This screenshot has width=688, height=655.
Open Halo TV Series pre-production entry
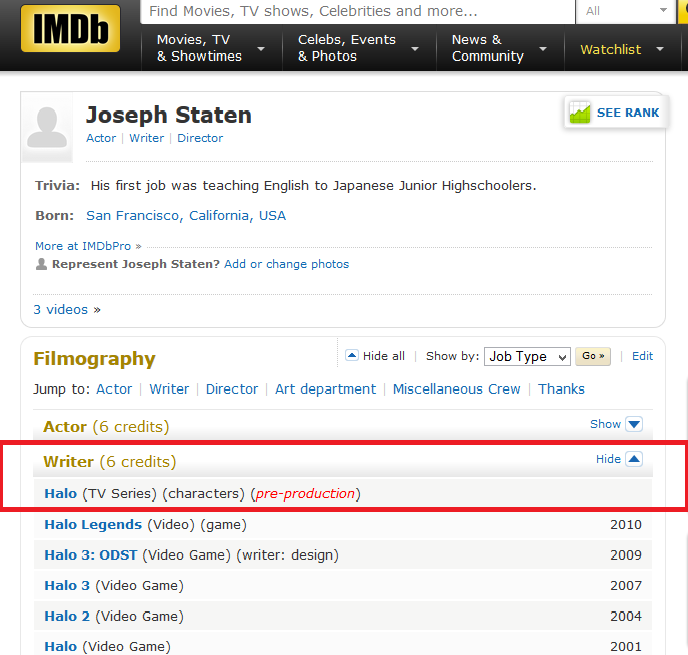click(x=61, y=494)
